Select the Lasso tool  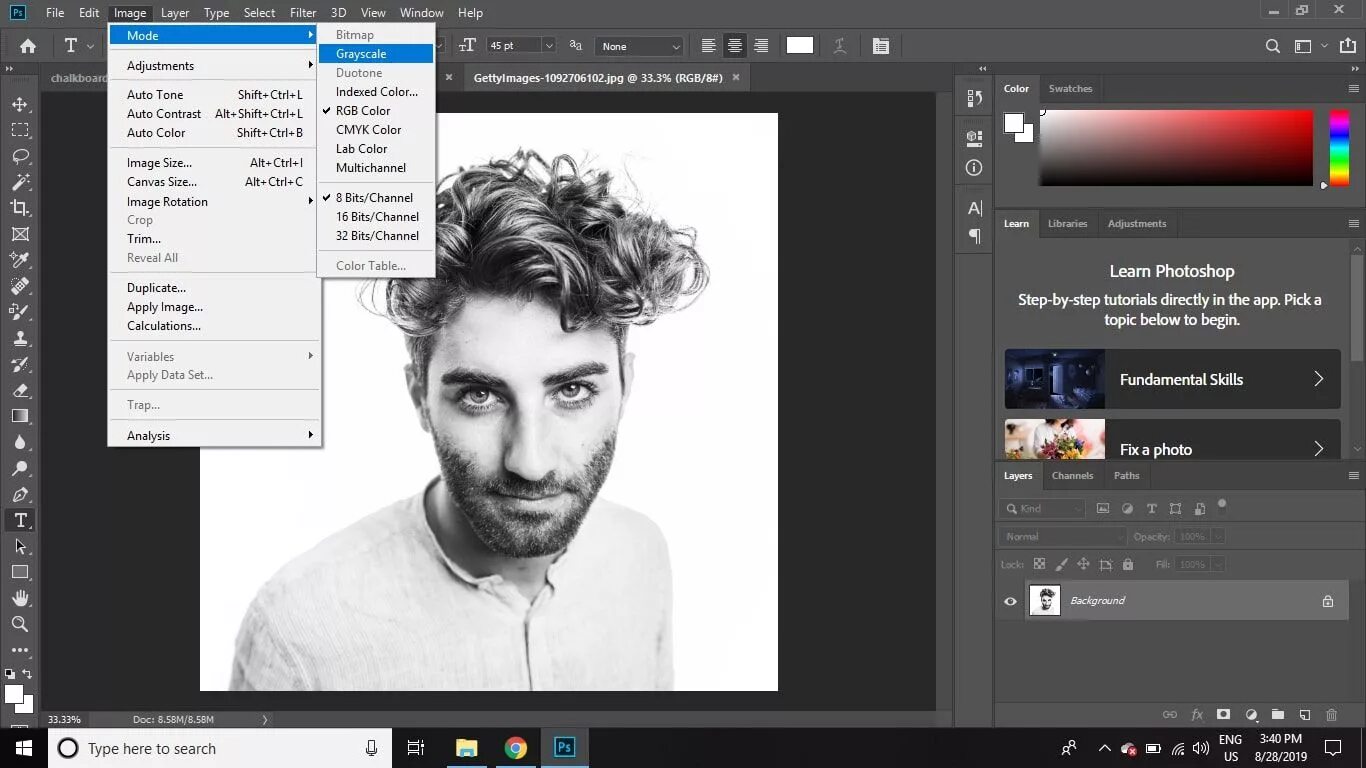click(x=20, y=156)
